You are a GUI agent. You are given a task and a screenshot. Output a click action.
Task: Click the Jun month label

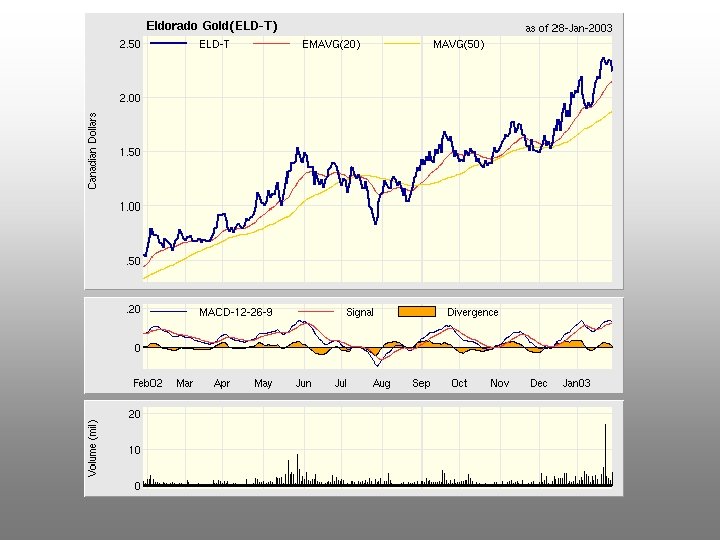304,383
